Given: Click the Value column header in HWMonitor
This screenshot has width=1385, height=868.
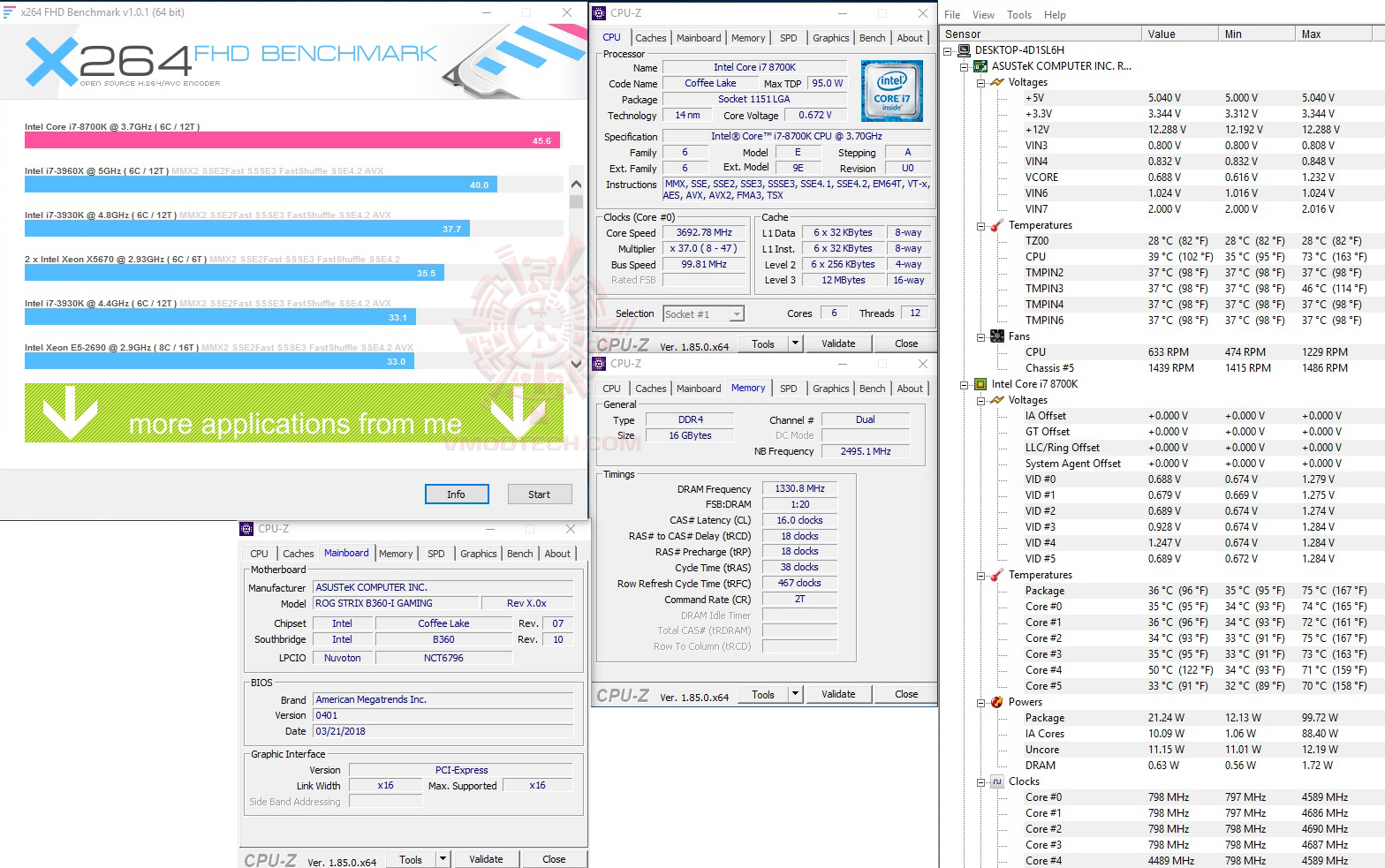Looking at the screenshot, I should coord(1179,34).
